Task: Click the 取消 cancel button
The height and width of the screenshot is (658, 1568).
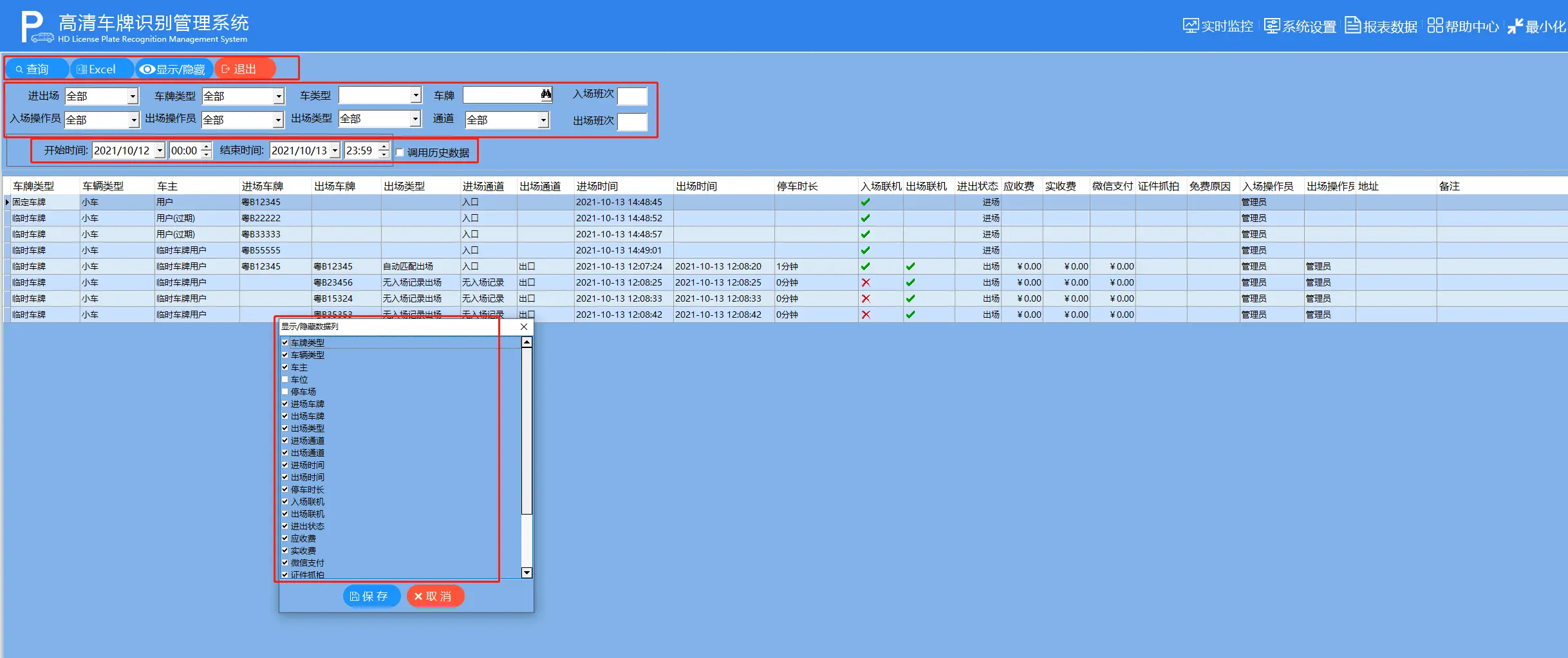Action: (x=433, y=596)
